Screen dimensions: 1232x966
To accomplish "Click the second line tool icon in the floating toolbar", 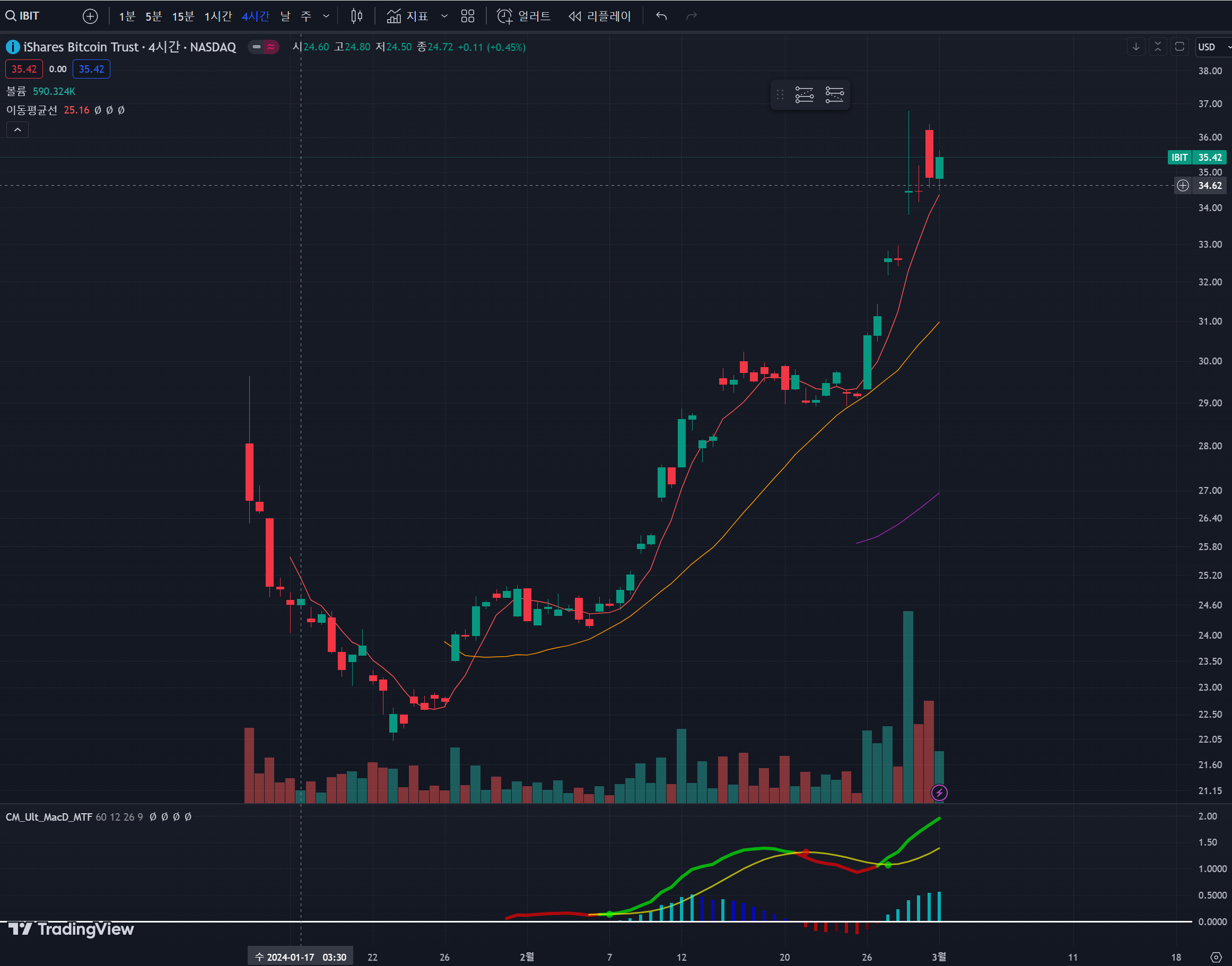I will 835,94.
